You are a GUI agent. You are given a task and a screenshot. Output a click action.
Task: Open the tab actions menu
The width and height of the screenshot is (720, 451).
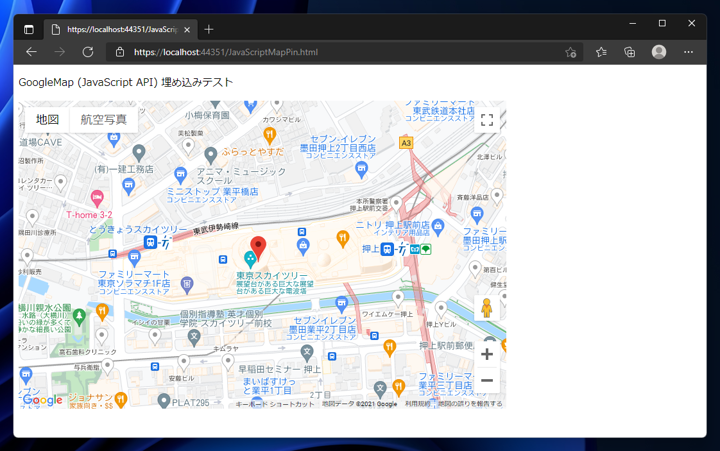point(28,30)
